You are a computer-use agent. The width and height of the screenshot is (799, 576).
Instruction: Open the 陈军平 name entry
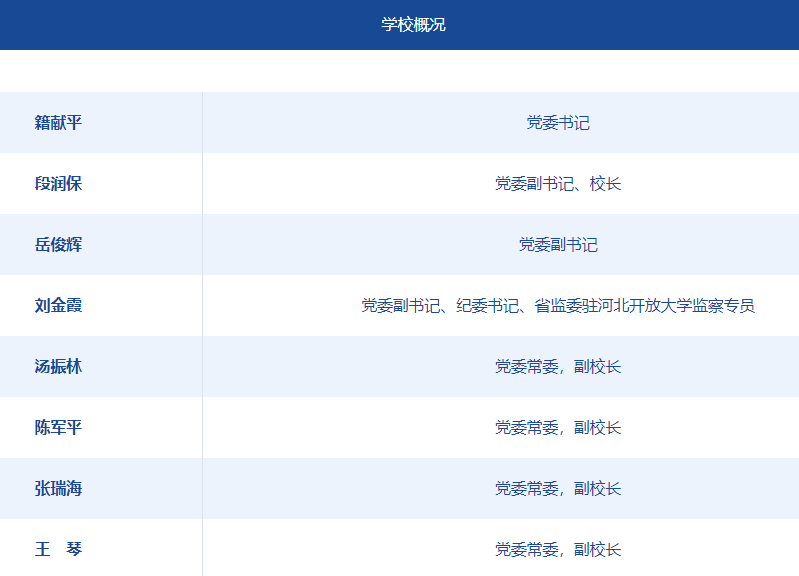(58, 428)
